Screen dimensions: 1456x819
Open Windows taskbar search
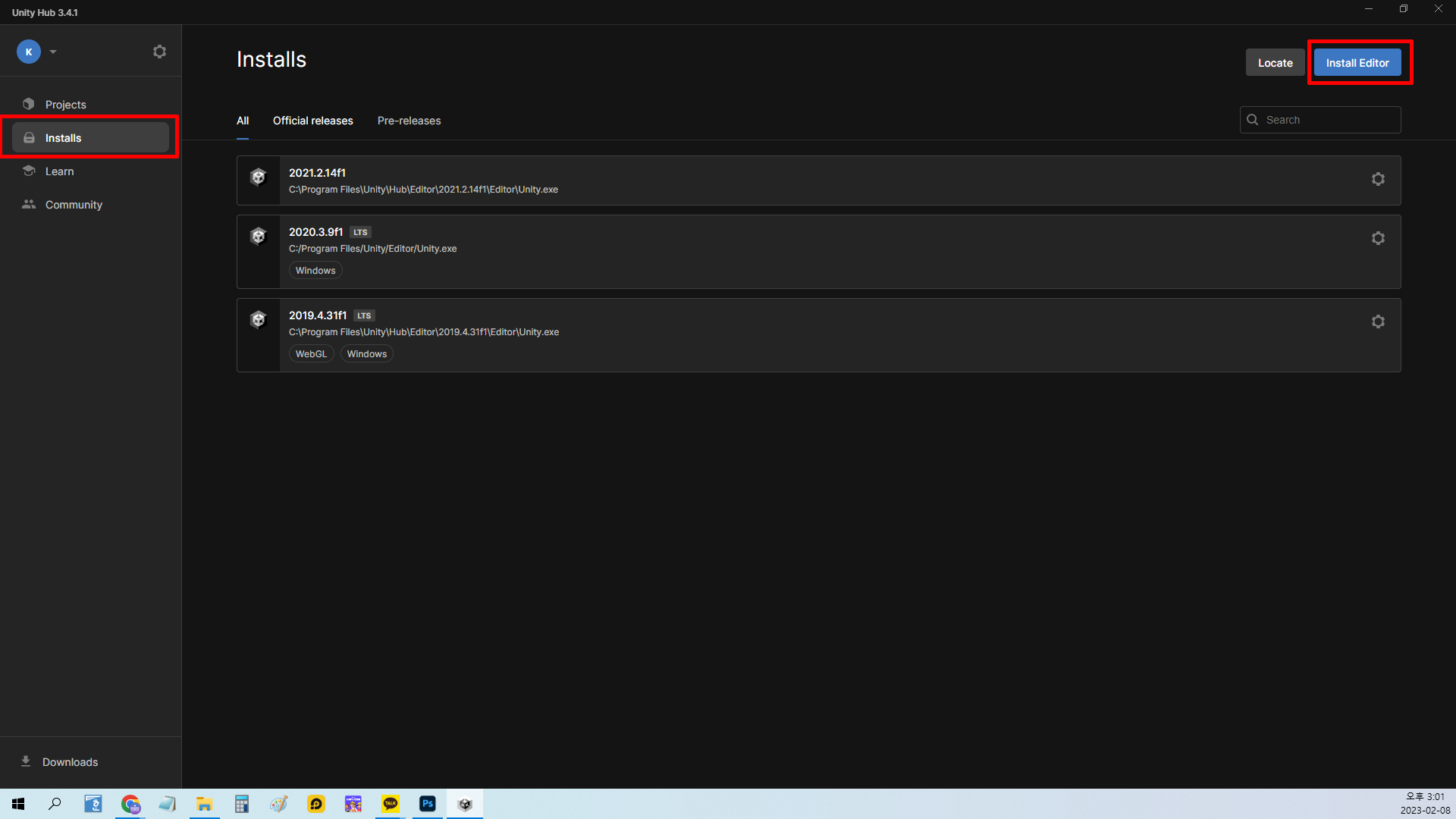55,804
